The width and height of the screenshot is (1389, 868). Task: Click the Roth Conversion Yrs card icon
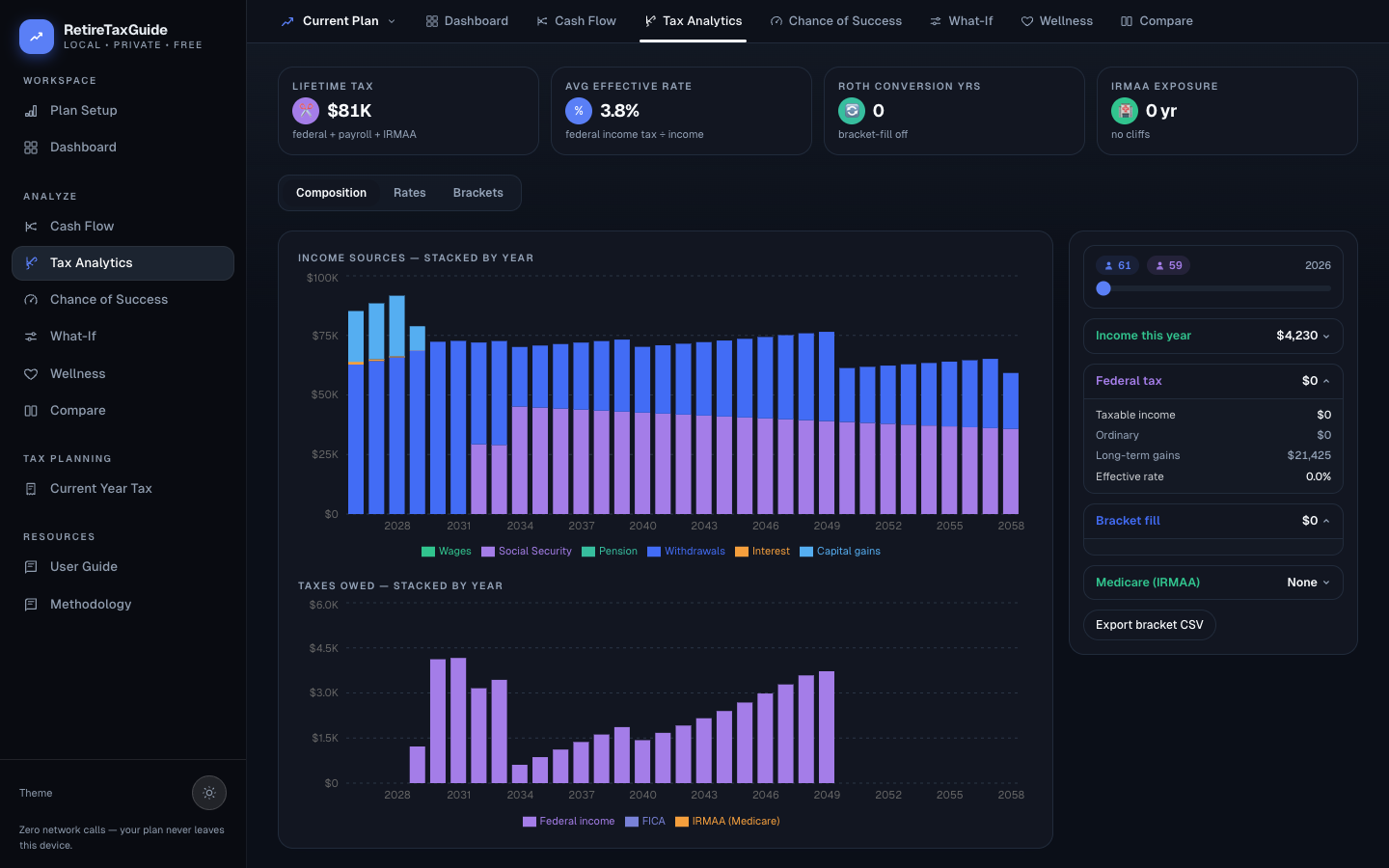pos(852,111)
